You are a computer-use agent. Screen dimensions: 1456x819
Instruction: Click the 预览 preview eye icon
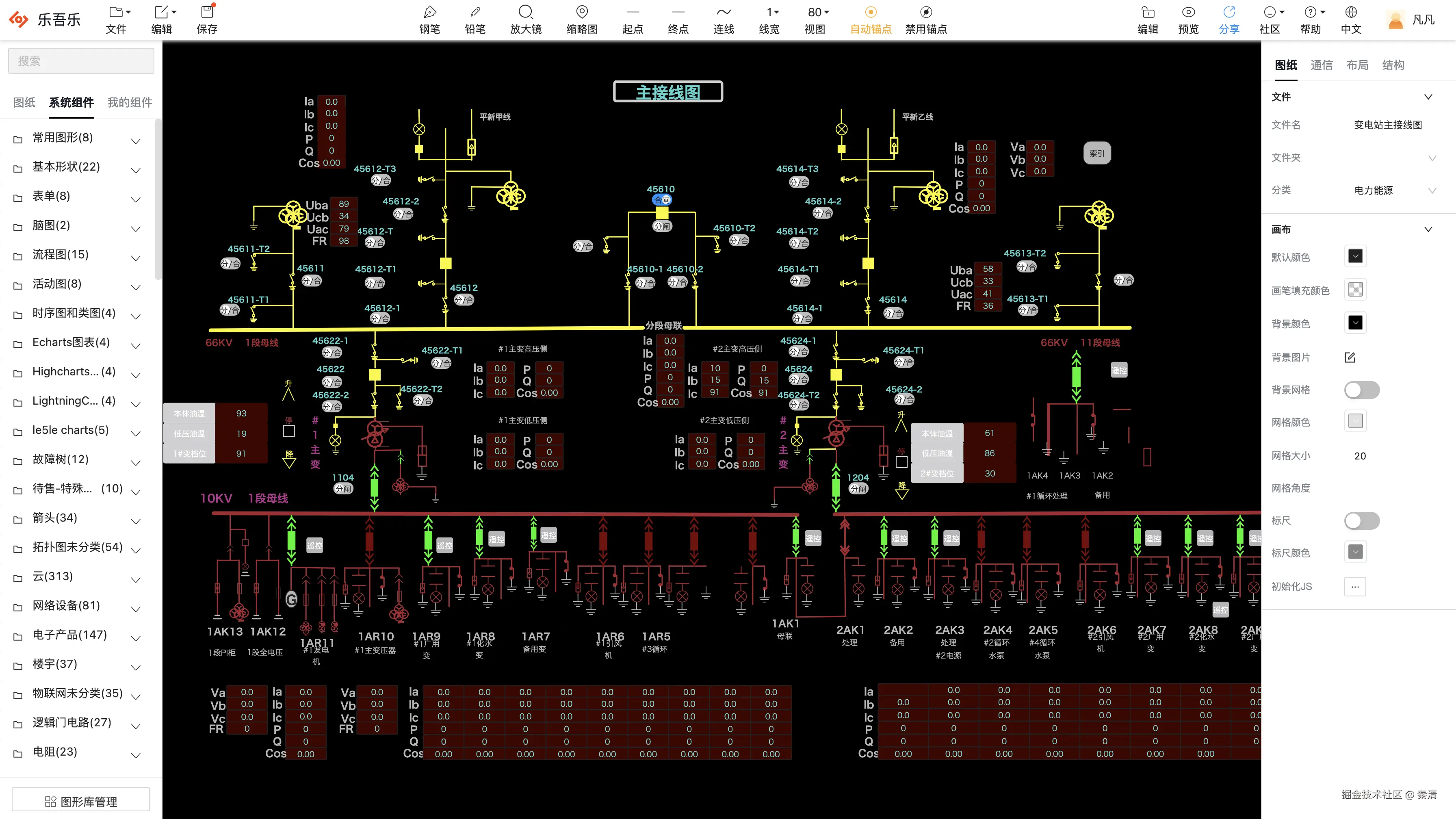(1188, 13)
